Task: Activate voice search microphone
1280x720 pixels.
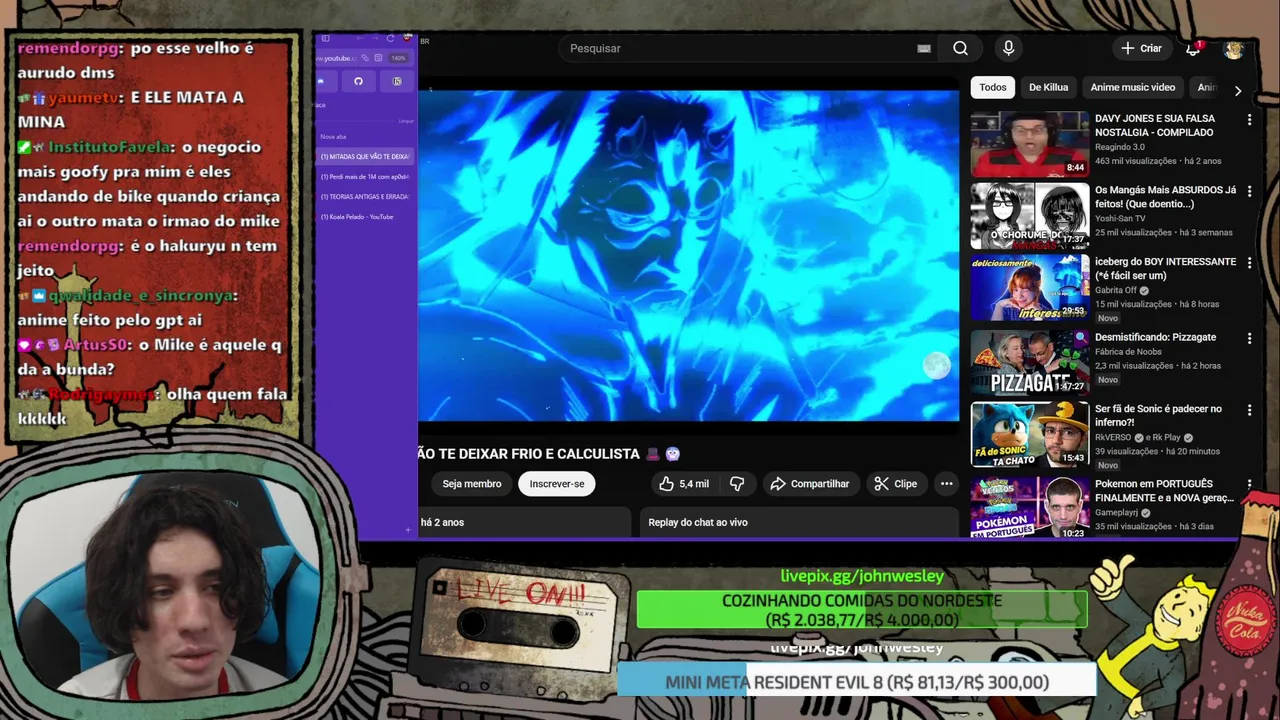Action: point(1008,48)
